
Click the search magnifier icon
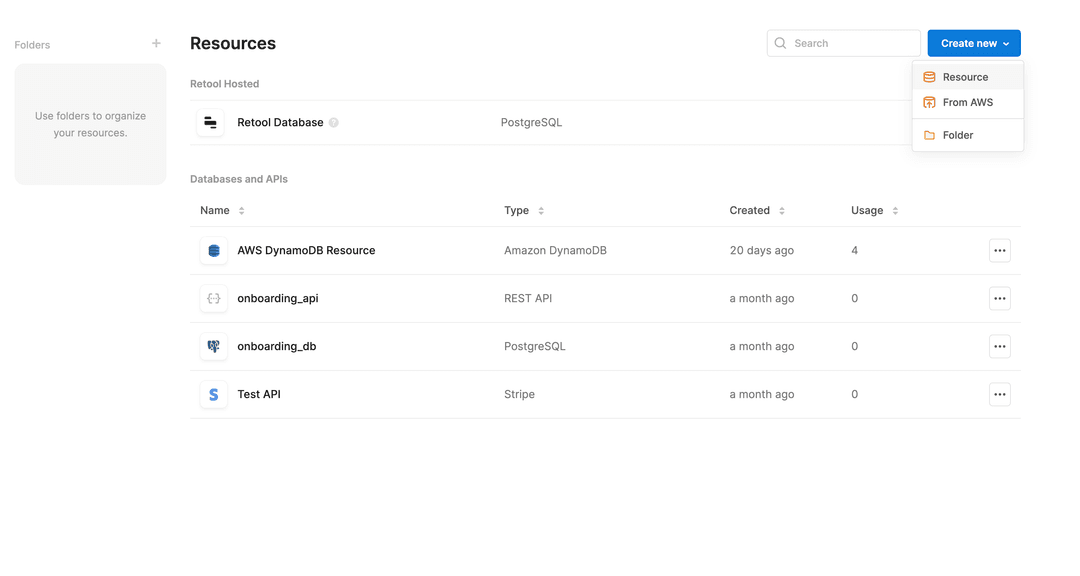[x=780, y=43]
